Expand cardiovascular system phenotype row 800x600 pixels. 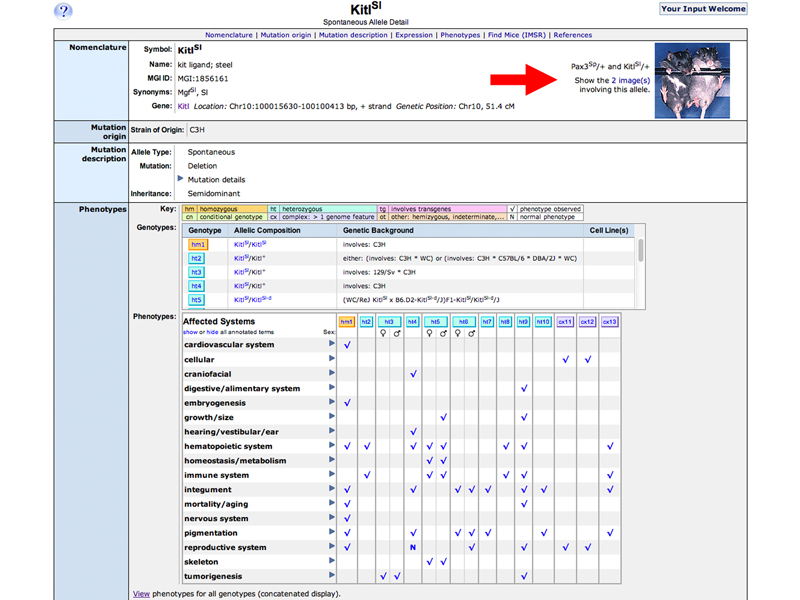coord(332,344)
